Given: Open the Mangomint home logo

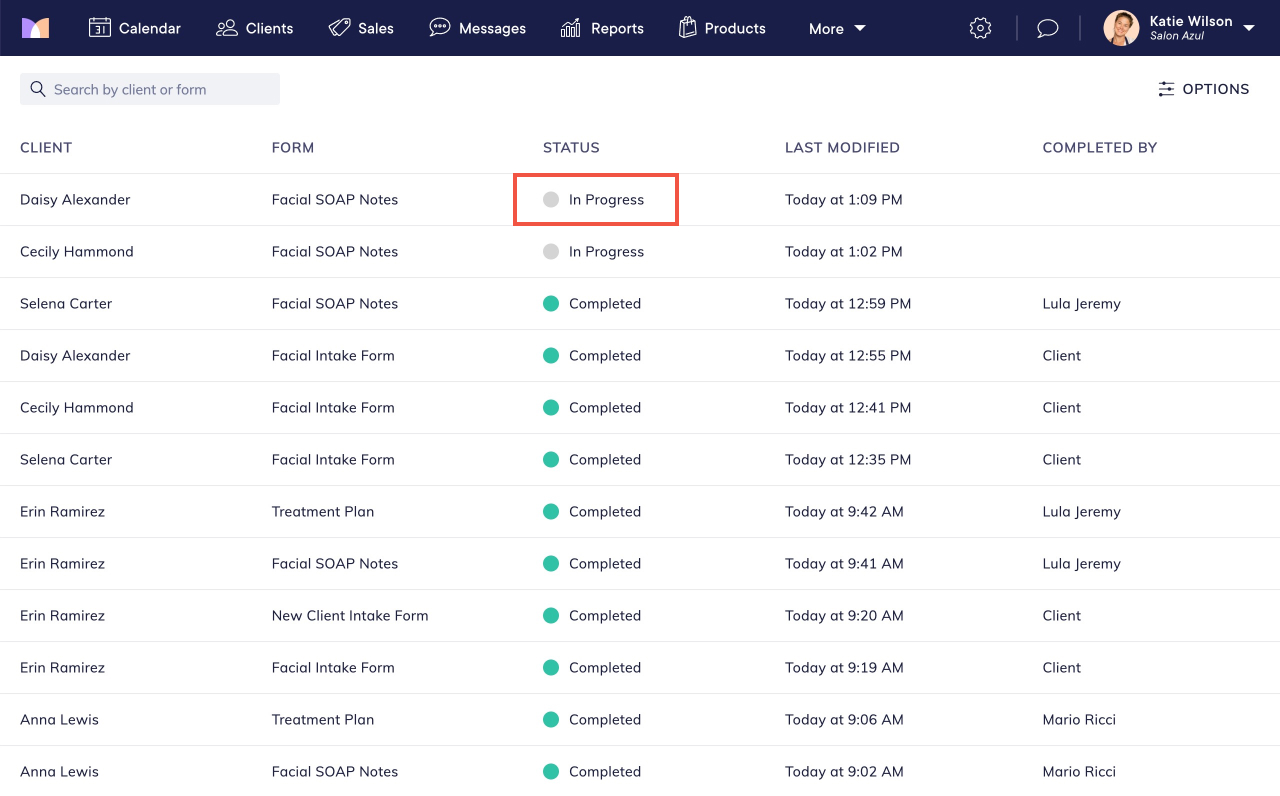Looking at the screenshot, I should coord(36,27).
